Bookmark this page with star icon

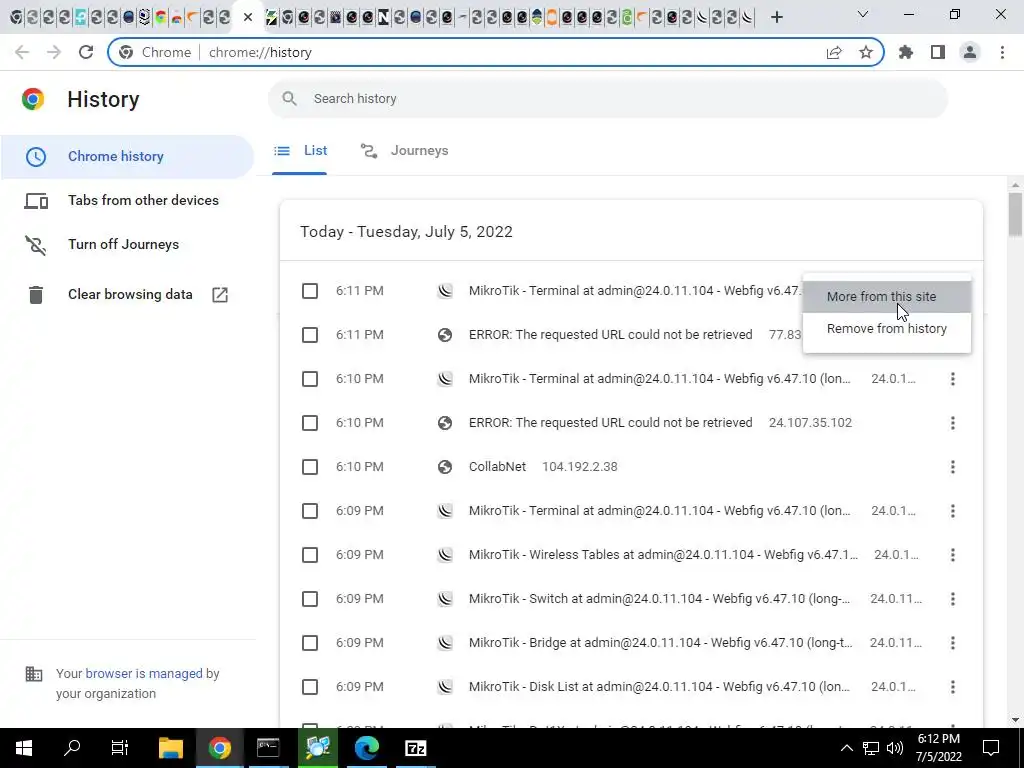tap(866, 52)
